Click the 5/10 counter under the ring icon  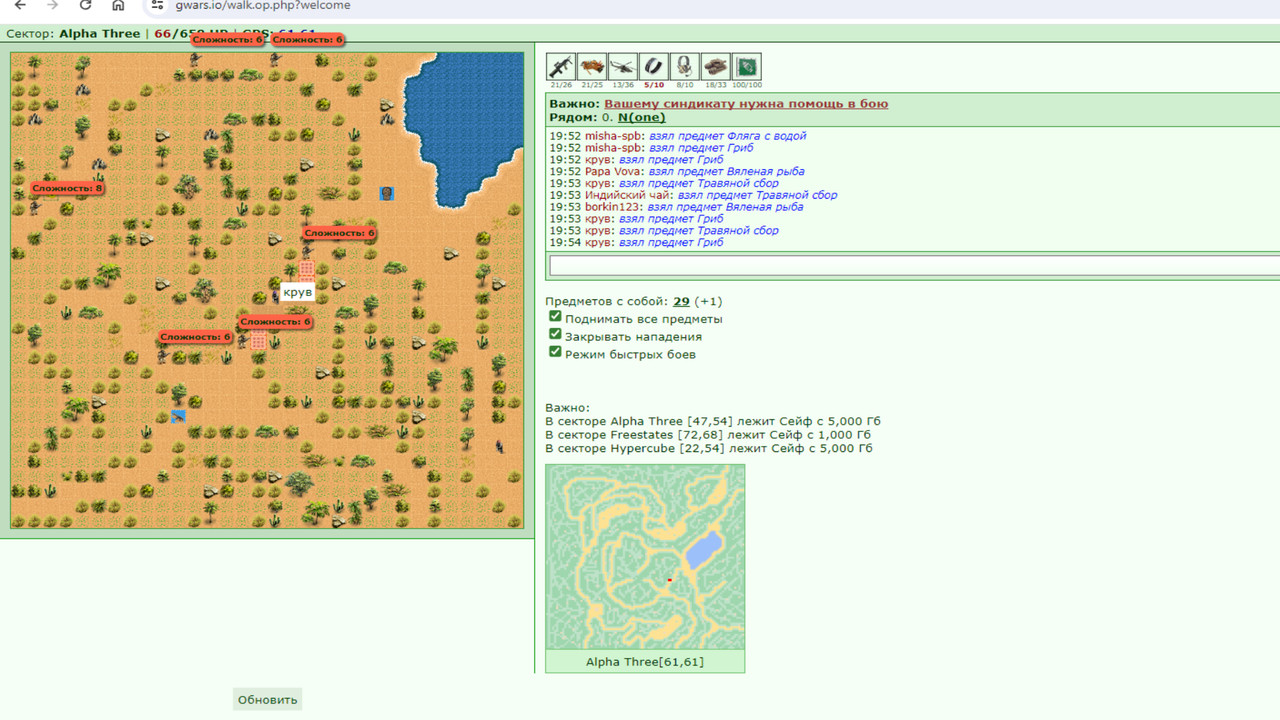[x=654, y=85]
